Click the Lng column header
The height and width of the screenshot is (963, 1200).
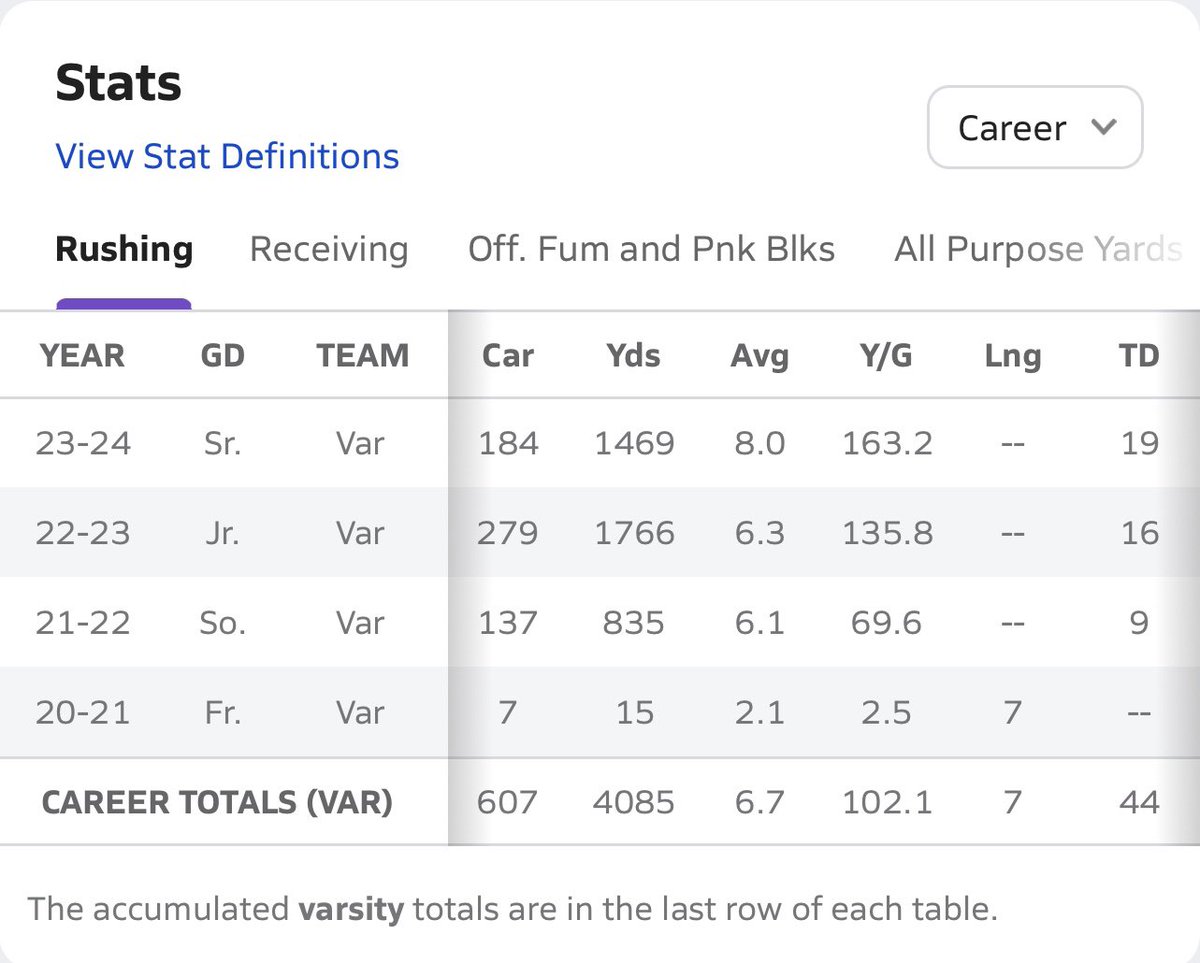pyautogui.click(x=1012, y=355)
